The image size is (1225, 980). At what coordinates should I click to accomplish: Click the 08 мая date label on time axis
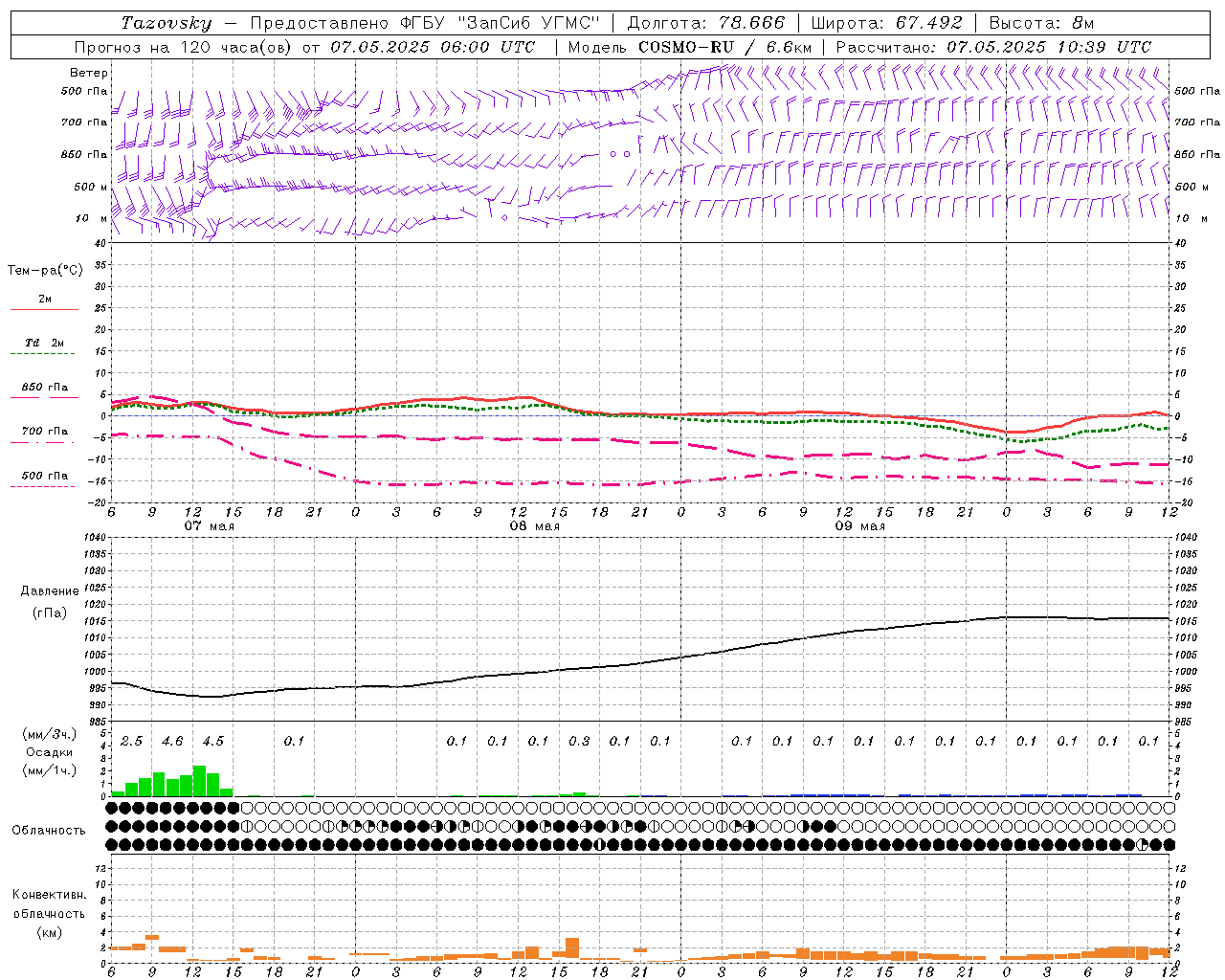pyautogui.click(x=535, y=526)
